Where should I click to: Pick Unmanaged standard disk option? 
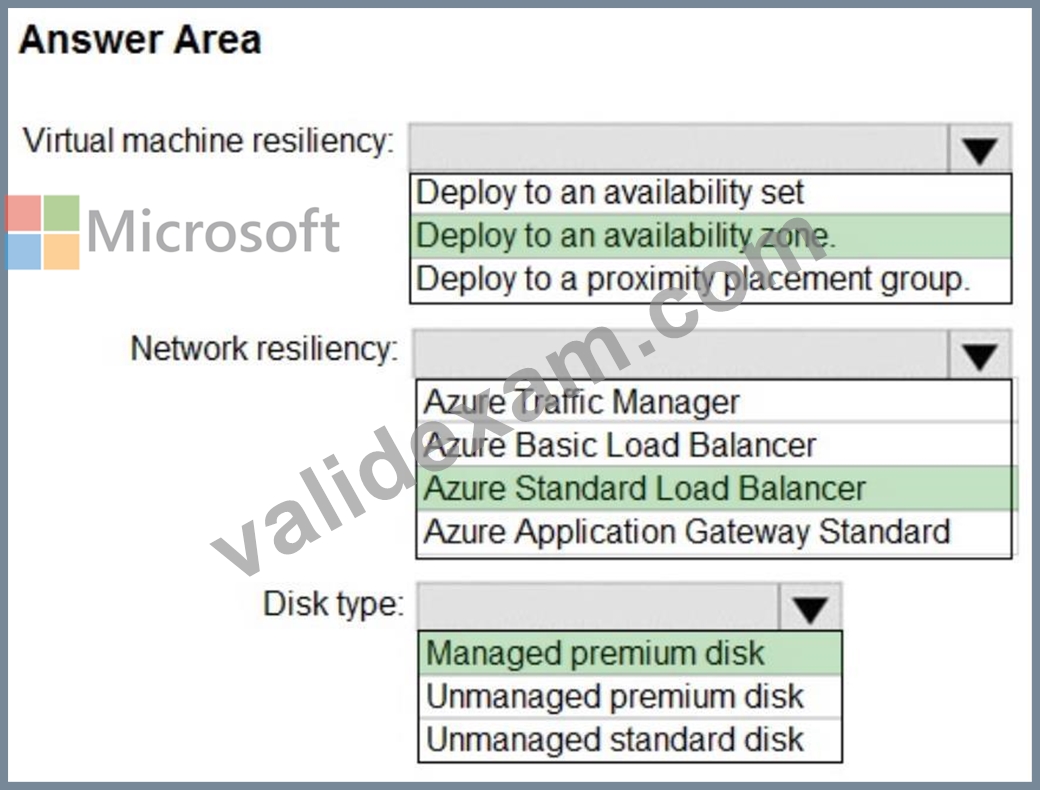click(x=630, y=740)
